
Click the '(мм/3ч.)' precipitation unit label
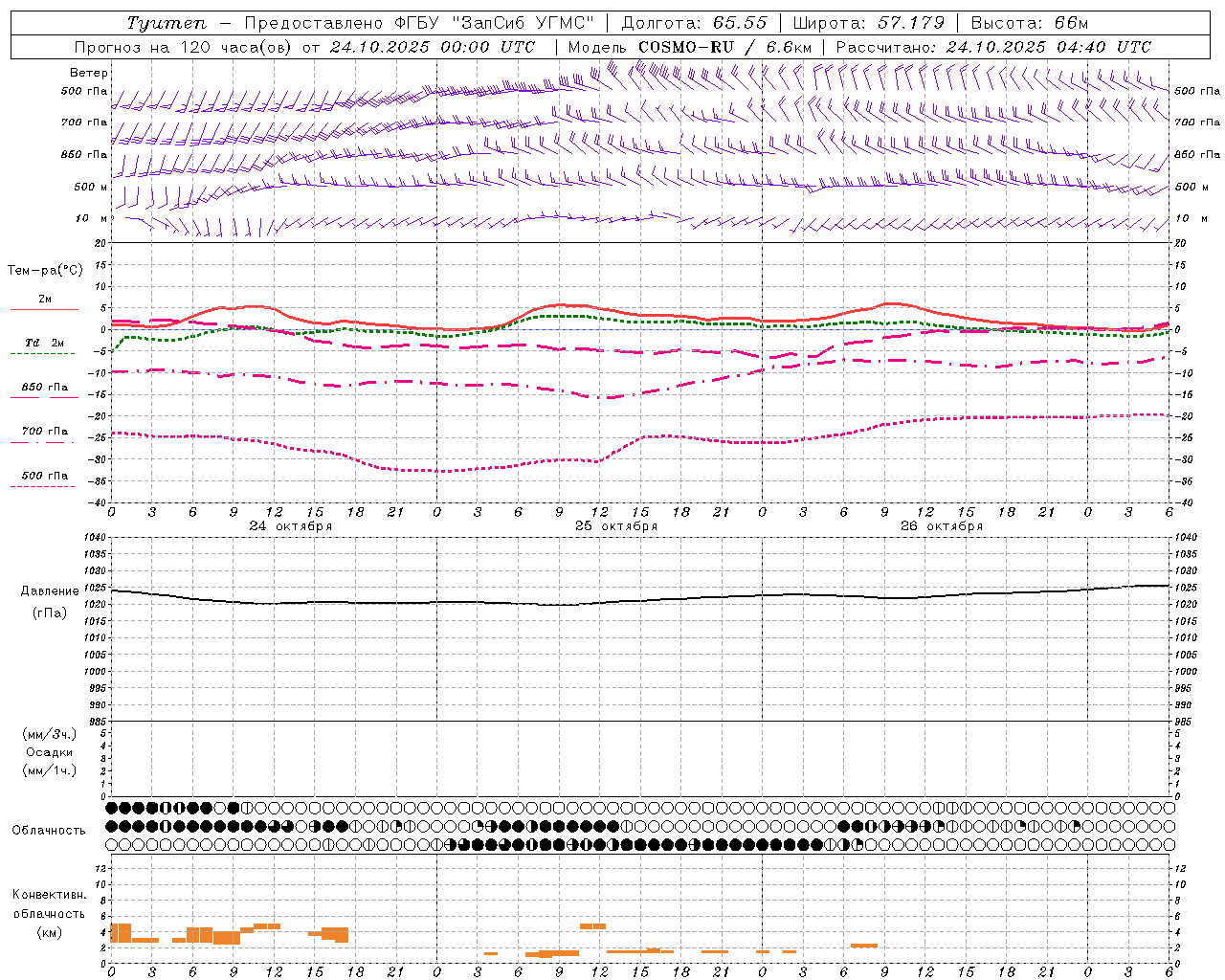[x=50, y=734]
